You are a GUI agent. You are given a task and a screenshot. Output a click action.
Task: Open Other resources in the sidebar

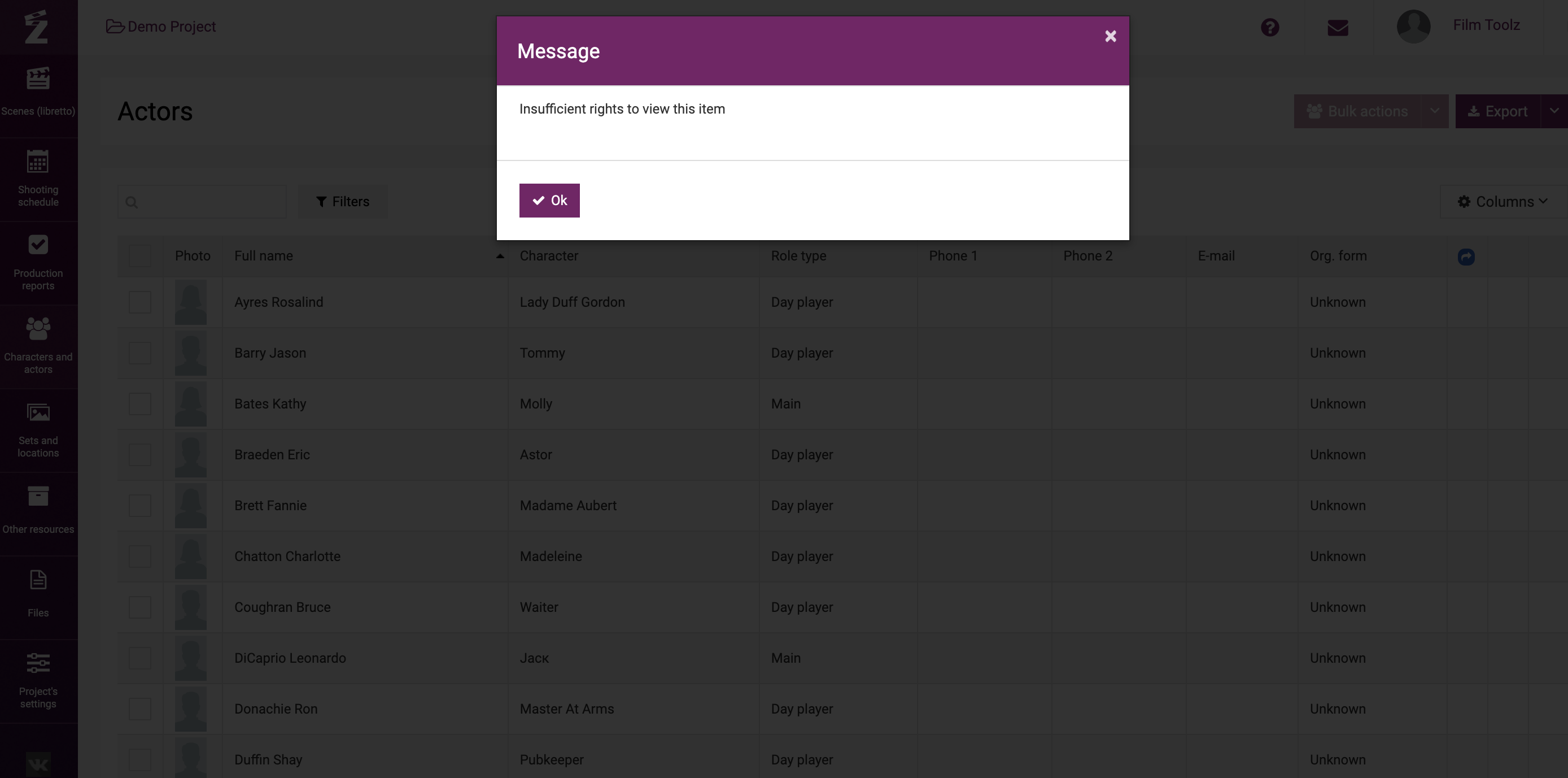pos(38,514)
